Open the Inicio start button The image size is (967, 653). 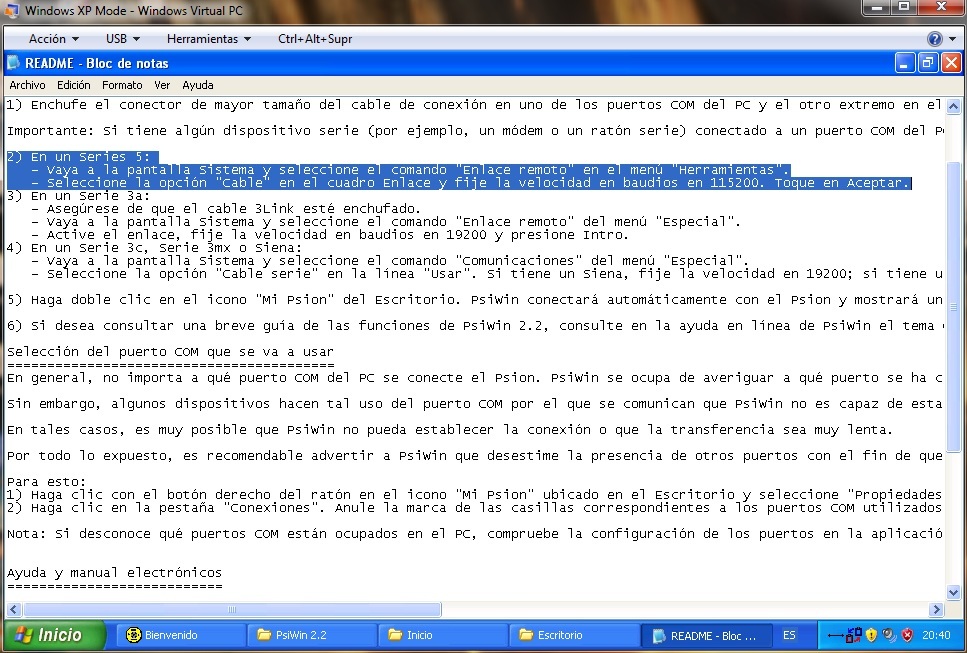(54, 635)
